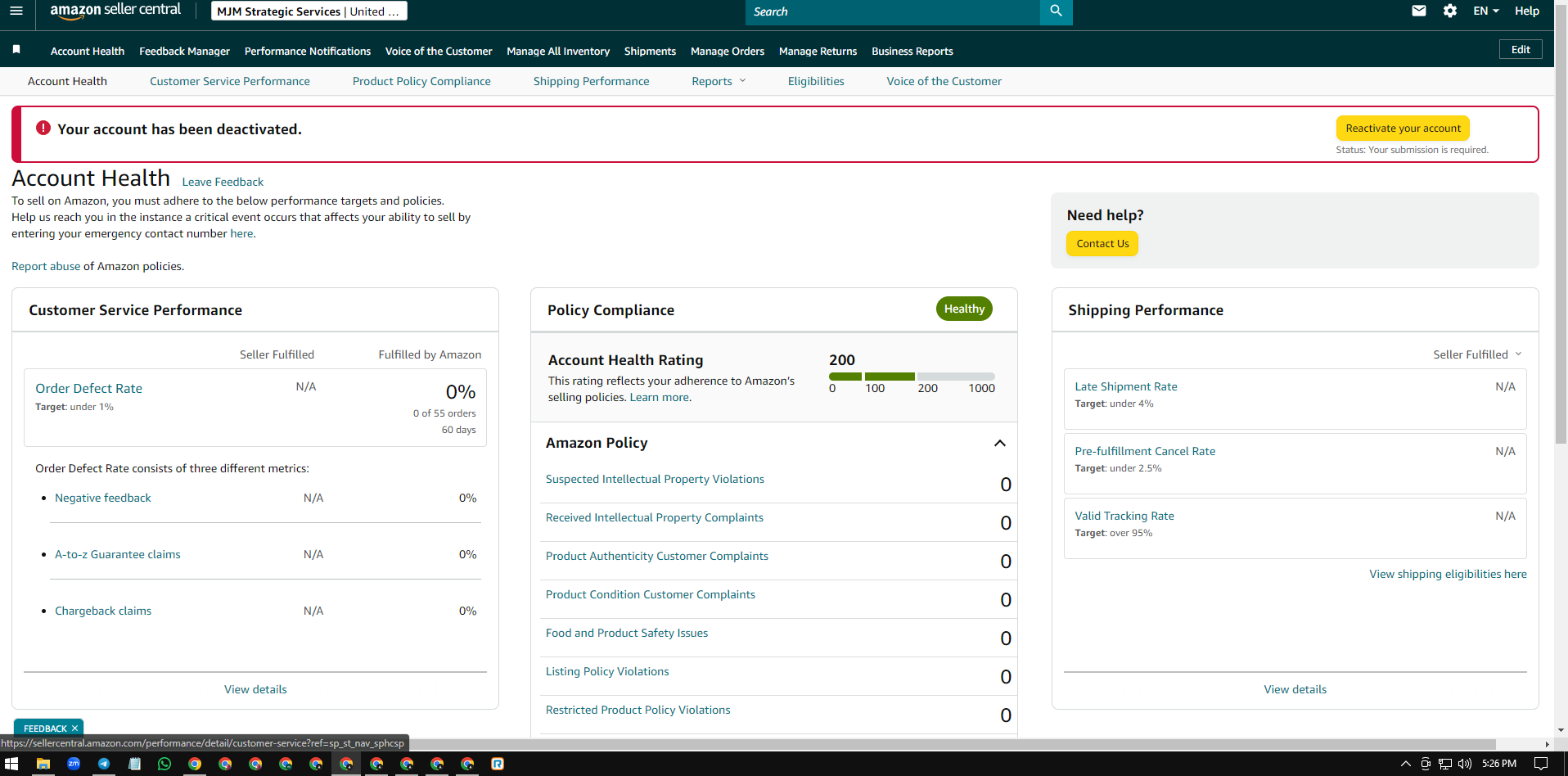Switch to the Product Policy Compliance tab
1568x776 pixels.
point(421,81)
